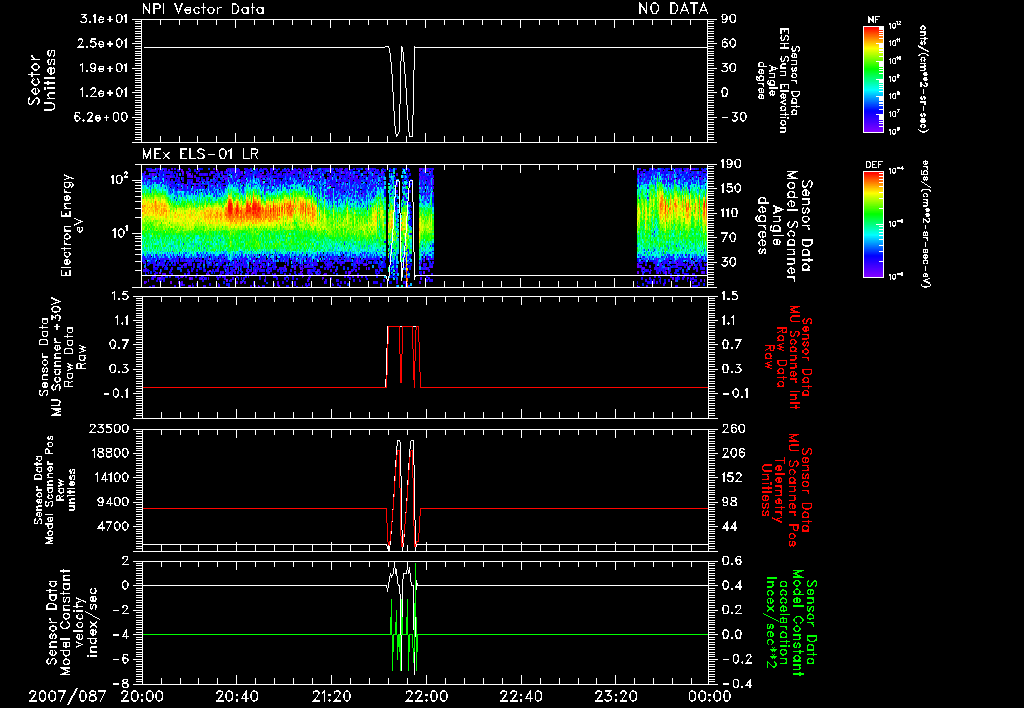Viewport: 1024px width, 708px height.
Task: Select the '2.5e+01' tick label
Action: [104, 43]
